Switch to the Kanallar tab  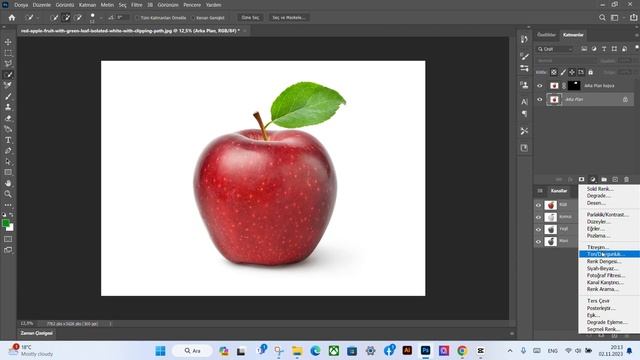point(559,191)
